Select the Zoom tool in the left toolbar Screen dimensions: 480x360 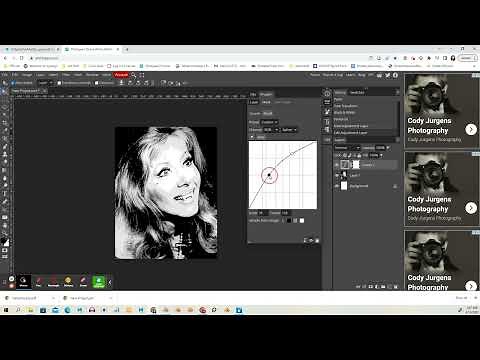point(5,233)
